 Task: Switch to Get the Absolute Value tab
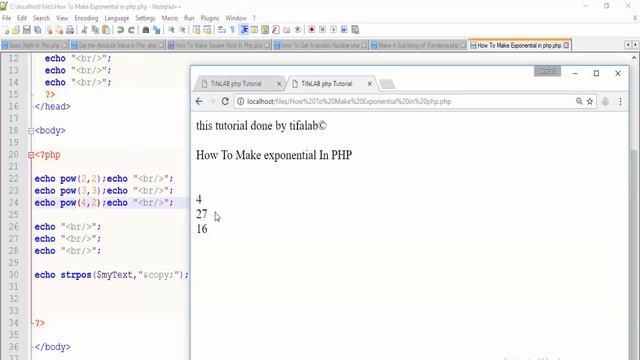coord(118,45)
